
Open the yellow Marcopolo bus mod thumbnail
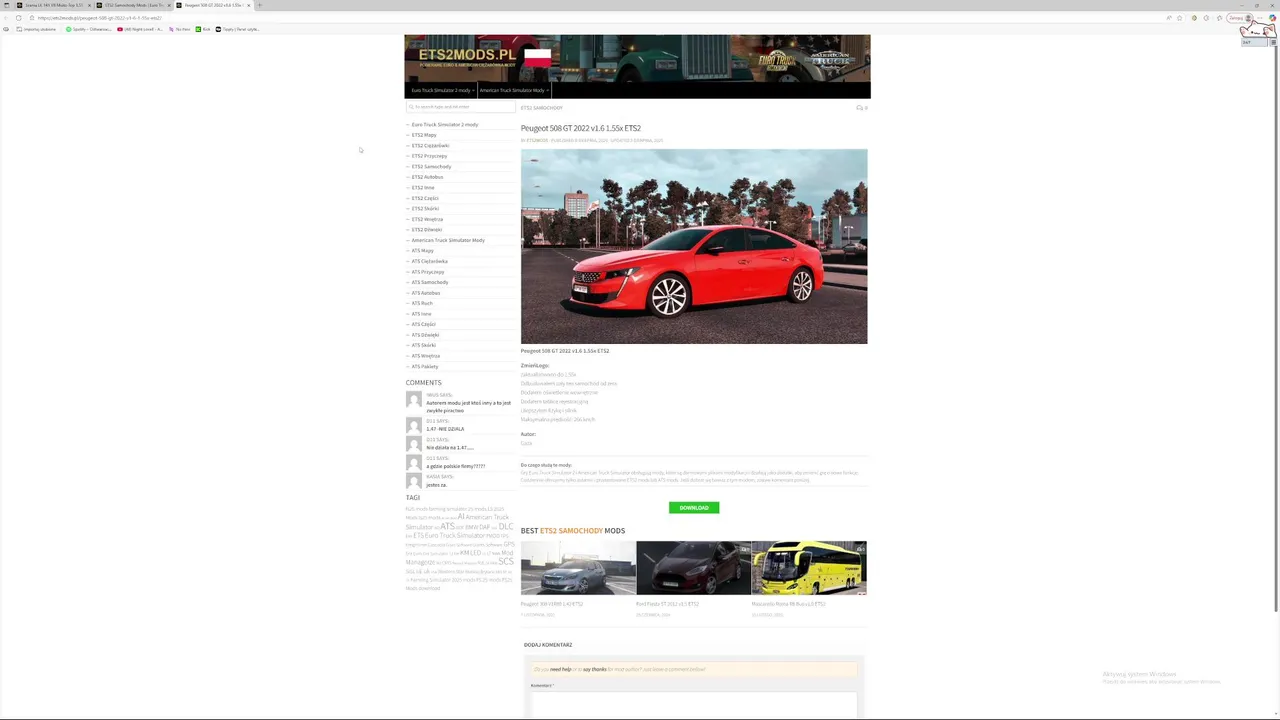[809, 568]
